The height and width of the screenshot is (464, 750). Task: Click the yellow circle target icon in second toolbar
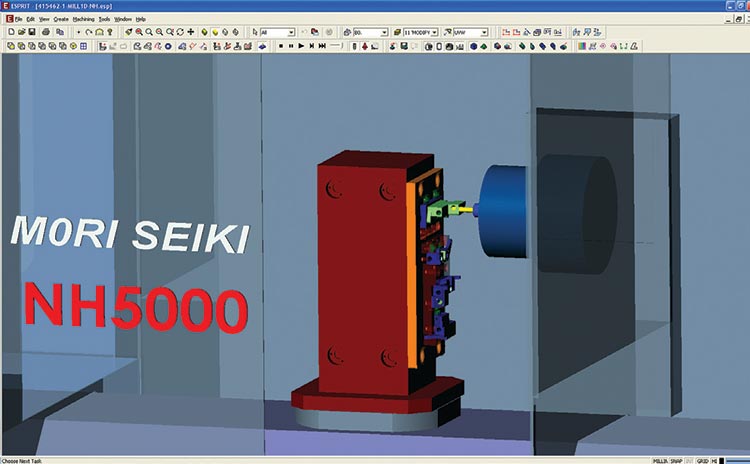pyautogui.click(x=73, y=46)
